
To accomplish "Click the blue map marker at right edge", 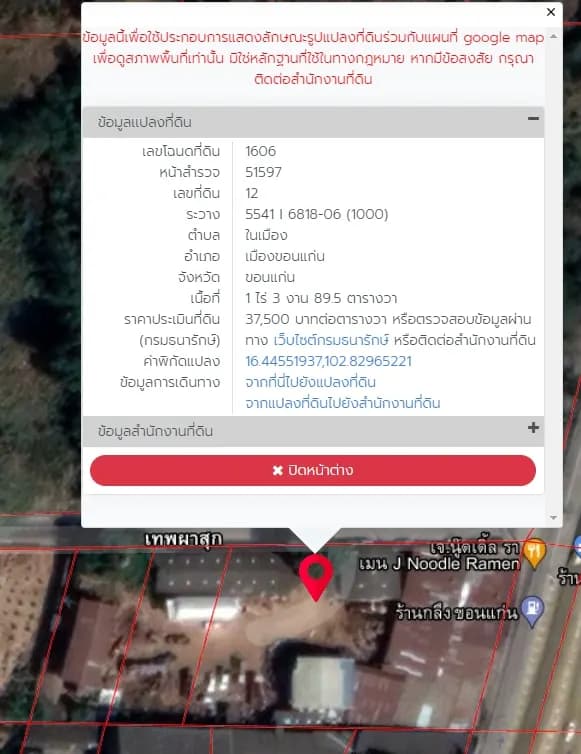I will tap(578, 546).
